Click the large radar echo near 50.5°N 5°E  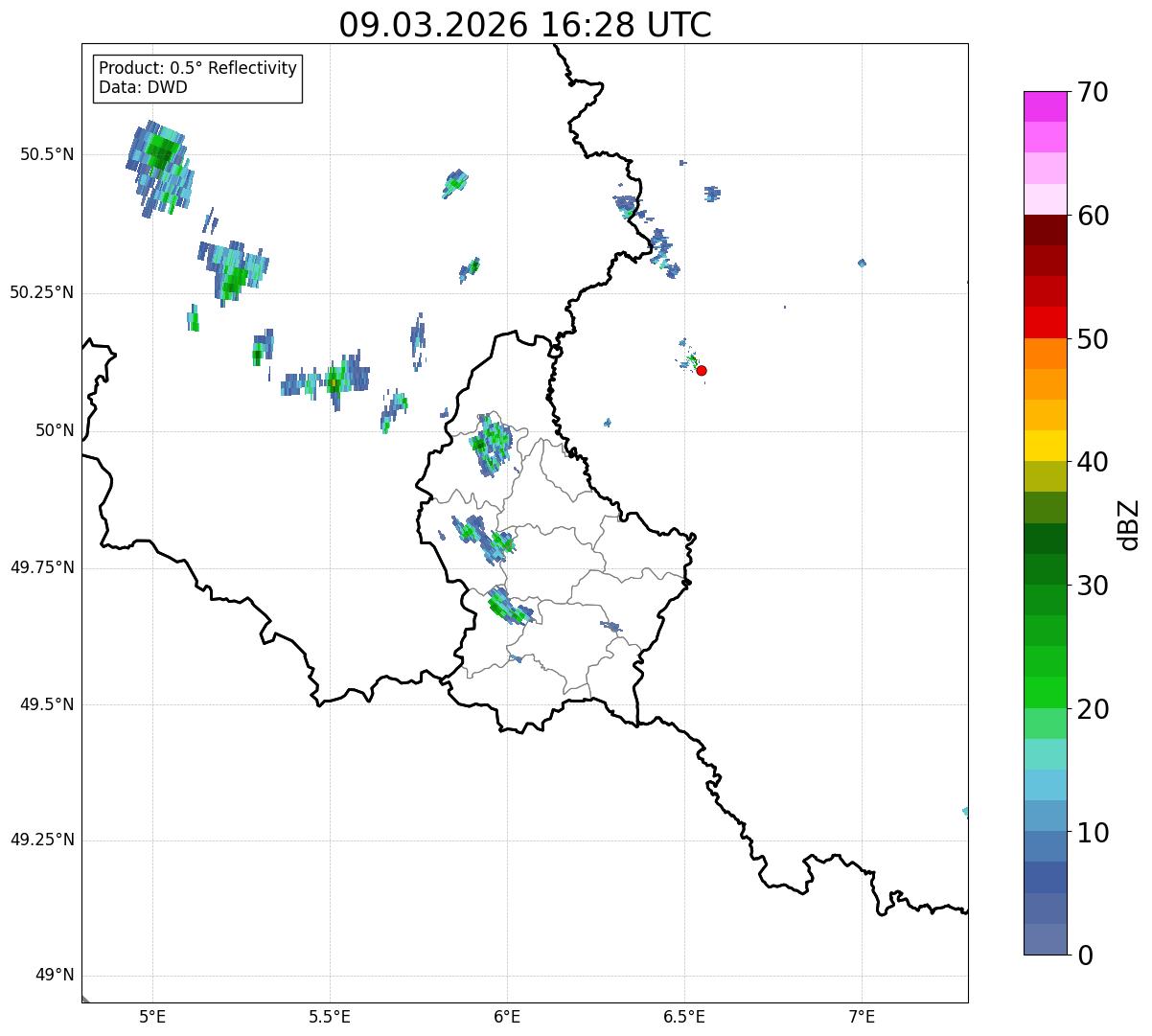pyautogui.click(x=160, y=163)
